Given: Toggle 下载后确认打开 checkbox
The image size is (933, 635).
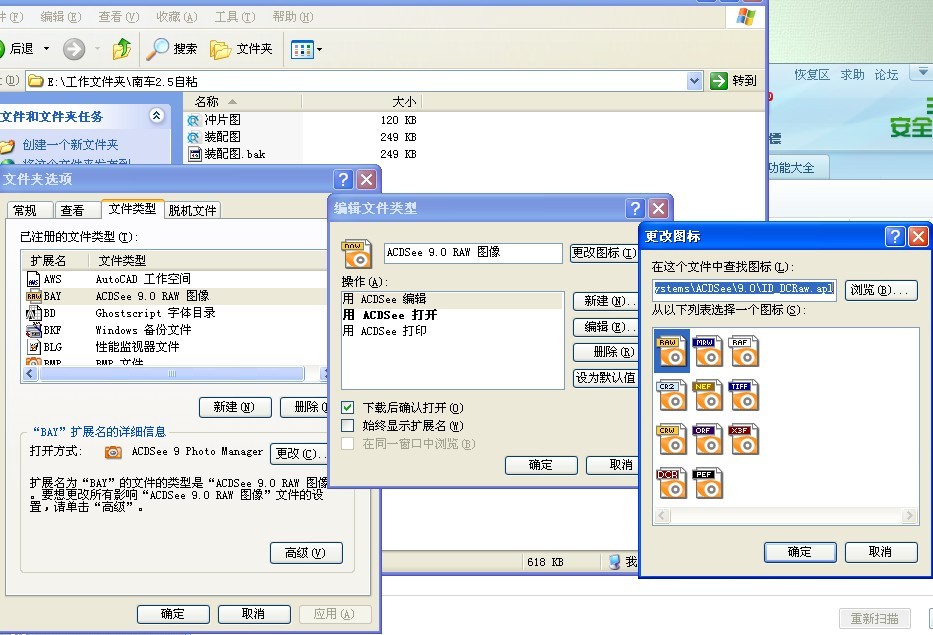Looking at the screenshot, I should coord(347,408).
